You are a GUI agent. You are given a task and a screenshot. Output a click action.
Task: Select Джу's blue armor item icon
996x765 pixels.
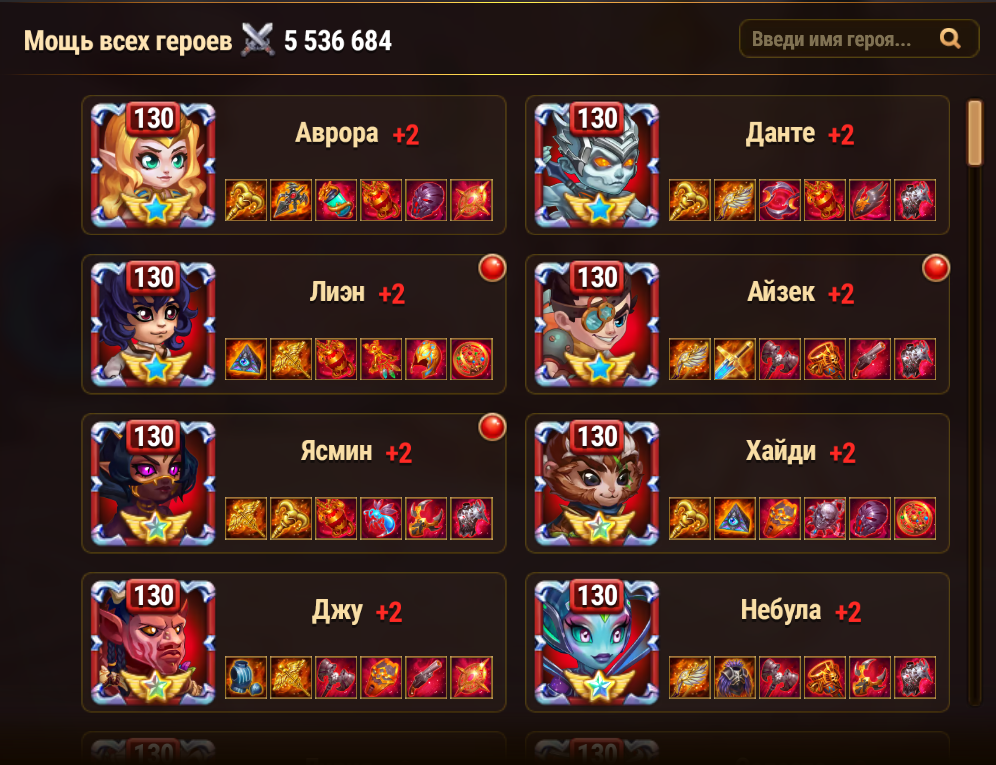(246, 677)
